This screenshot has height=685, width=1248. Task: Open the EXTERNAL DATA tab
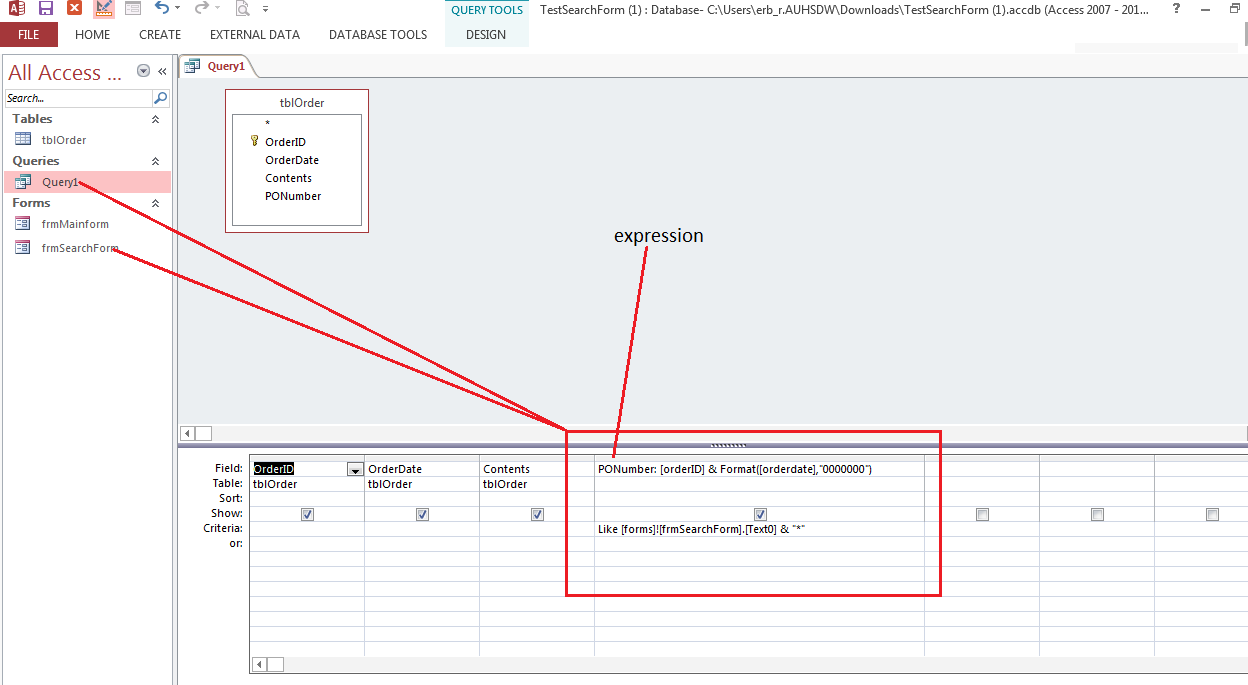click(x=255, y=34)
